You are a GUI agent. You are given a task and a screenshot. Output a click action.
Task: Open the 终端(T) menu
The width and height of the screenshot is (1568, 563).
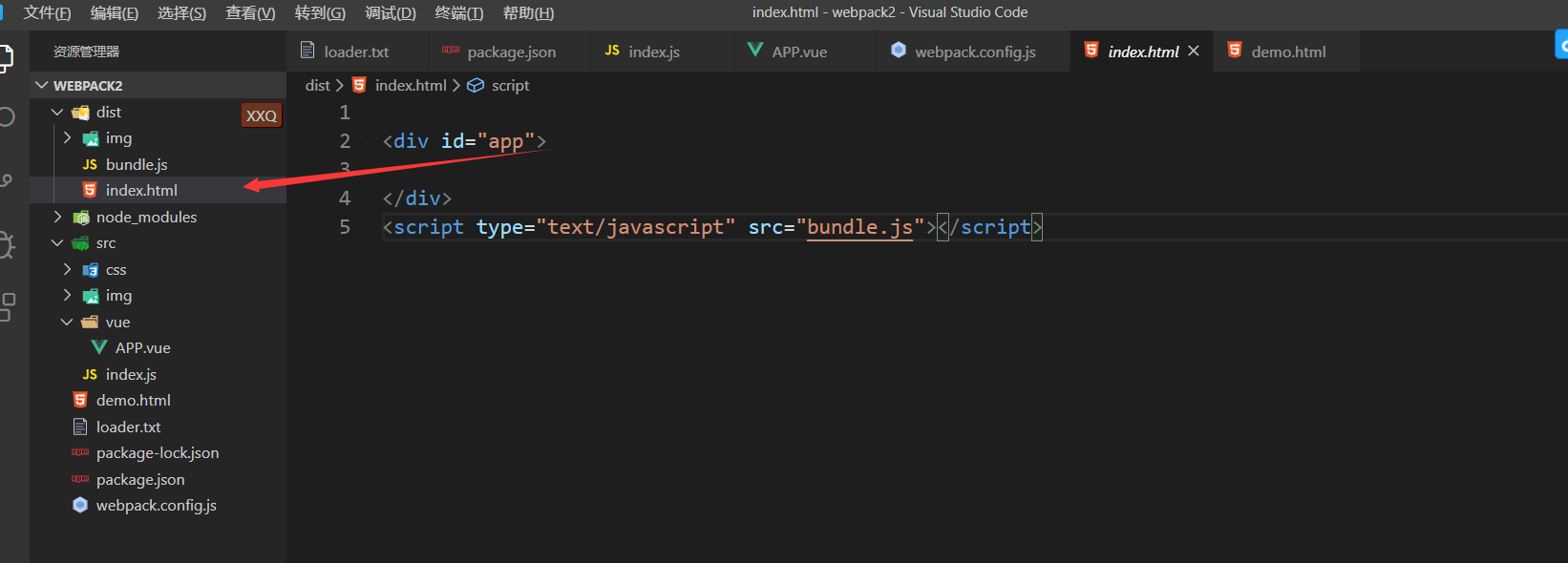(459, 12)
